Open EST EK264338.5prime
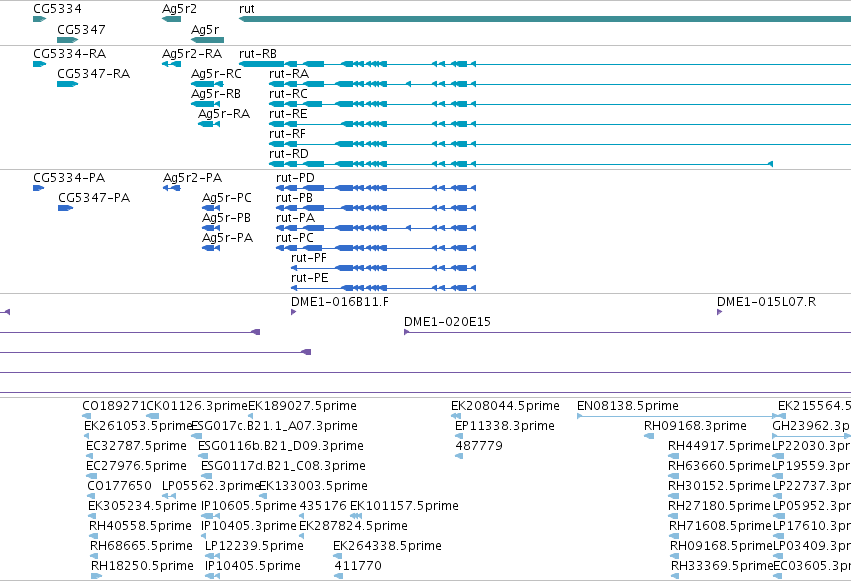 [388, 546]
